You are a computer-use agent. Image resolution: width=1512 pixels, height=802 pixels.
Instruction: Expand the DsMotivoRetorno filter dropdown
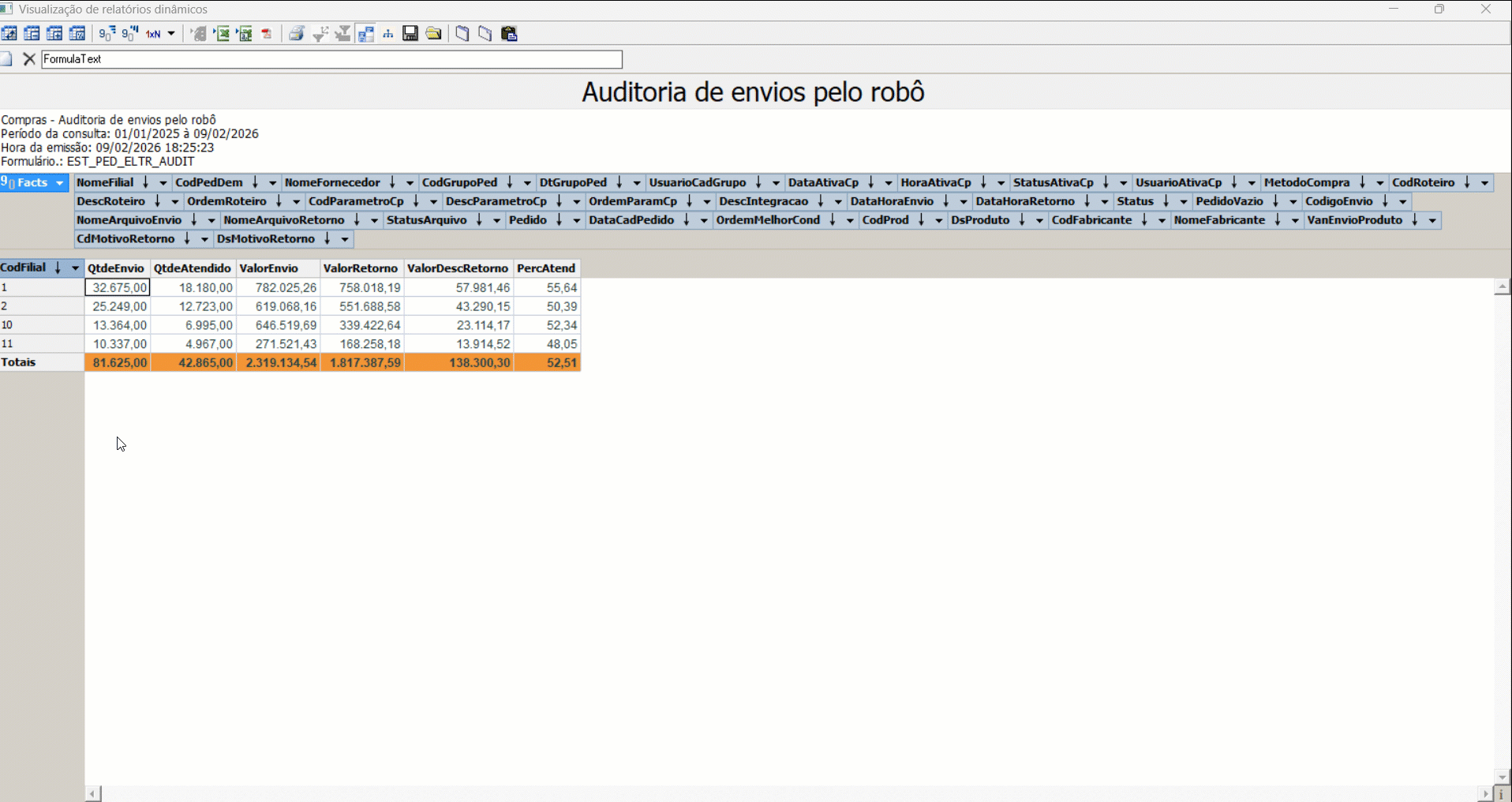click(x=345, y=239)
